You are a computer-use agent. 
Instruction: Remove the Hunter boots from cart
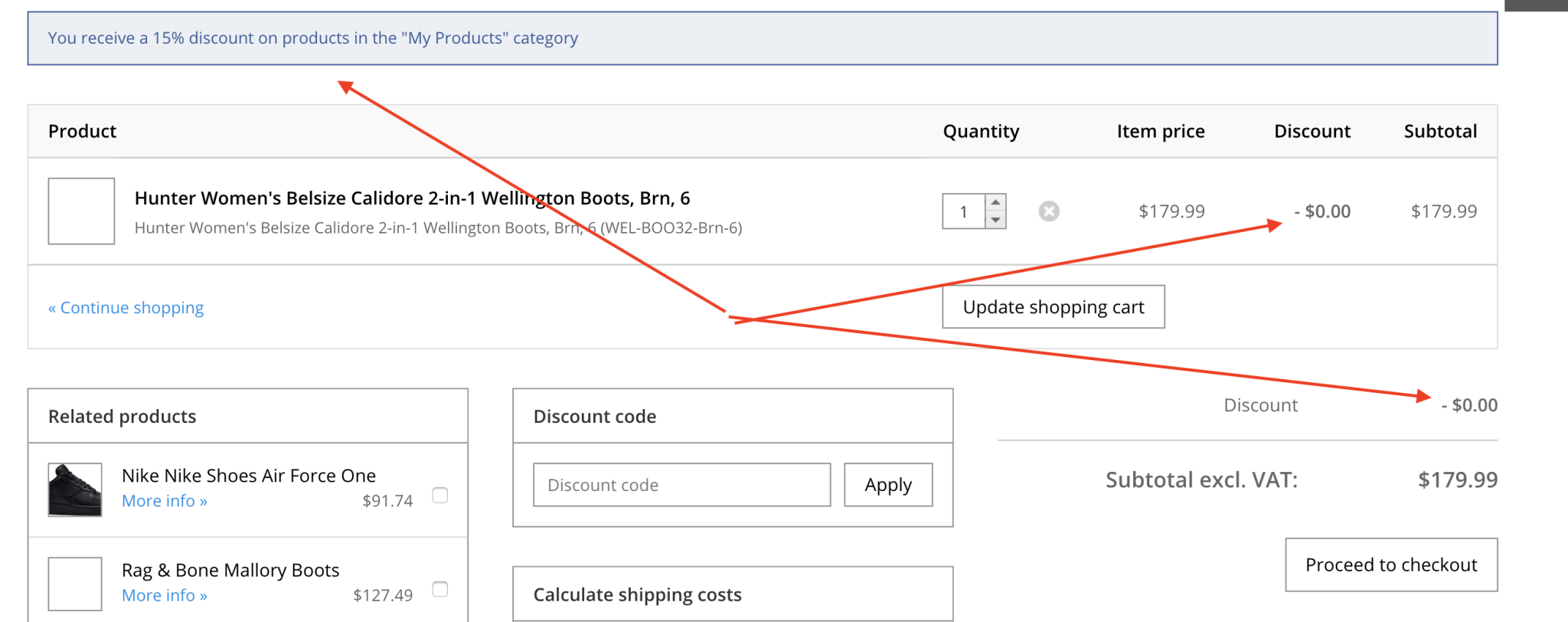(1049, 211)
